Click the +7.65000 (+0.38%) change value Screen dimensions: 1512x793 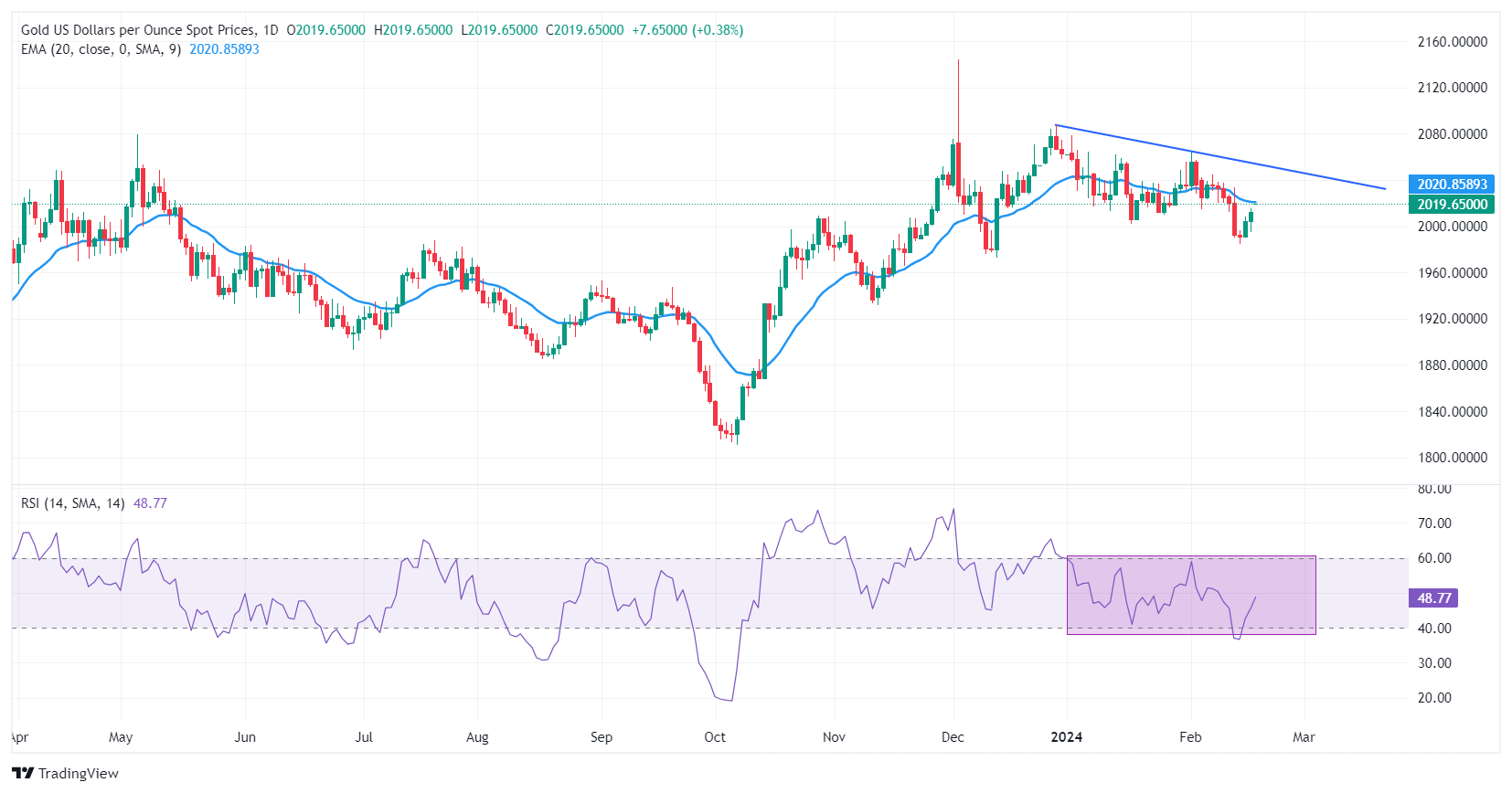tap(687, 30)
